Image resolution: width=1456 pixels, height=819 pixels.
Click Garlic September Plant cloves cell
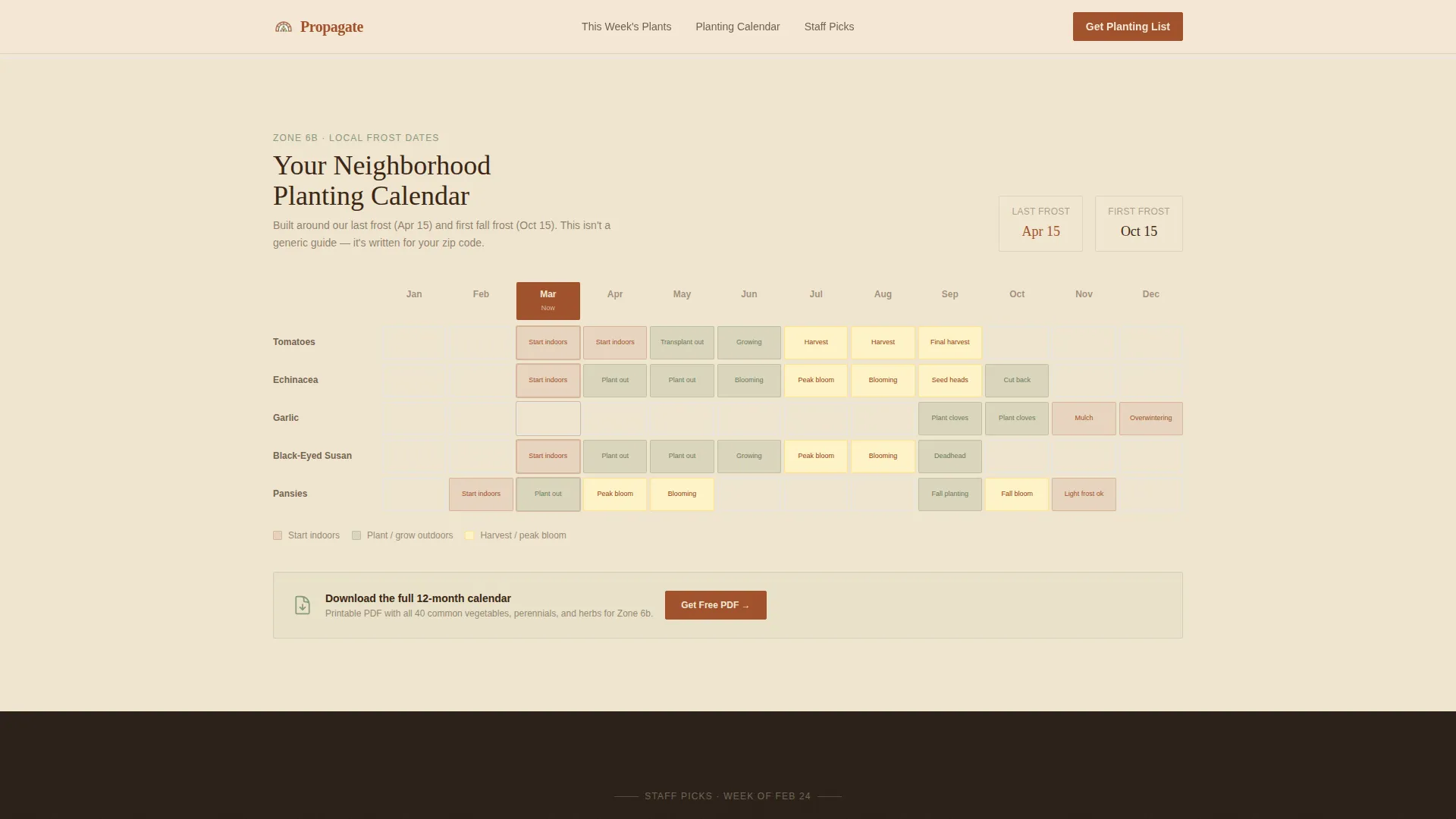click(950, 419)
